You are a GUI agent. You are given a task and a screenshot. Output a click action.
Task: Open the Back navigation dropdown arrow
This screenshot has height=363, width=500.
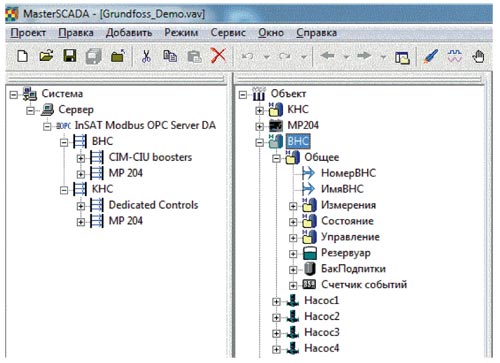(346, 57)
